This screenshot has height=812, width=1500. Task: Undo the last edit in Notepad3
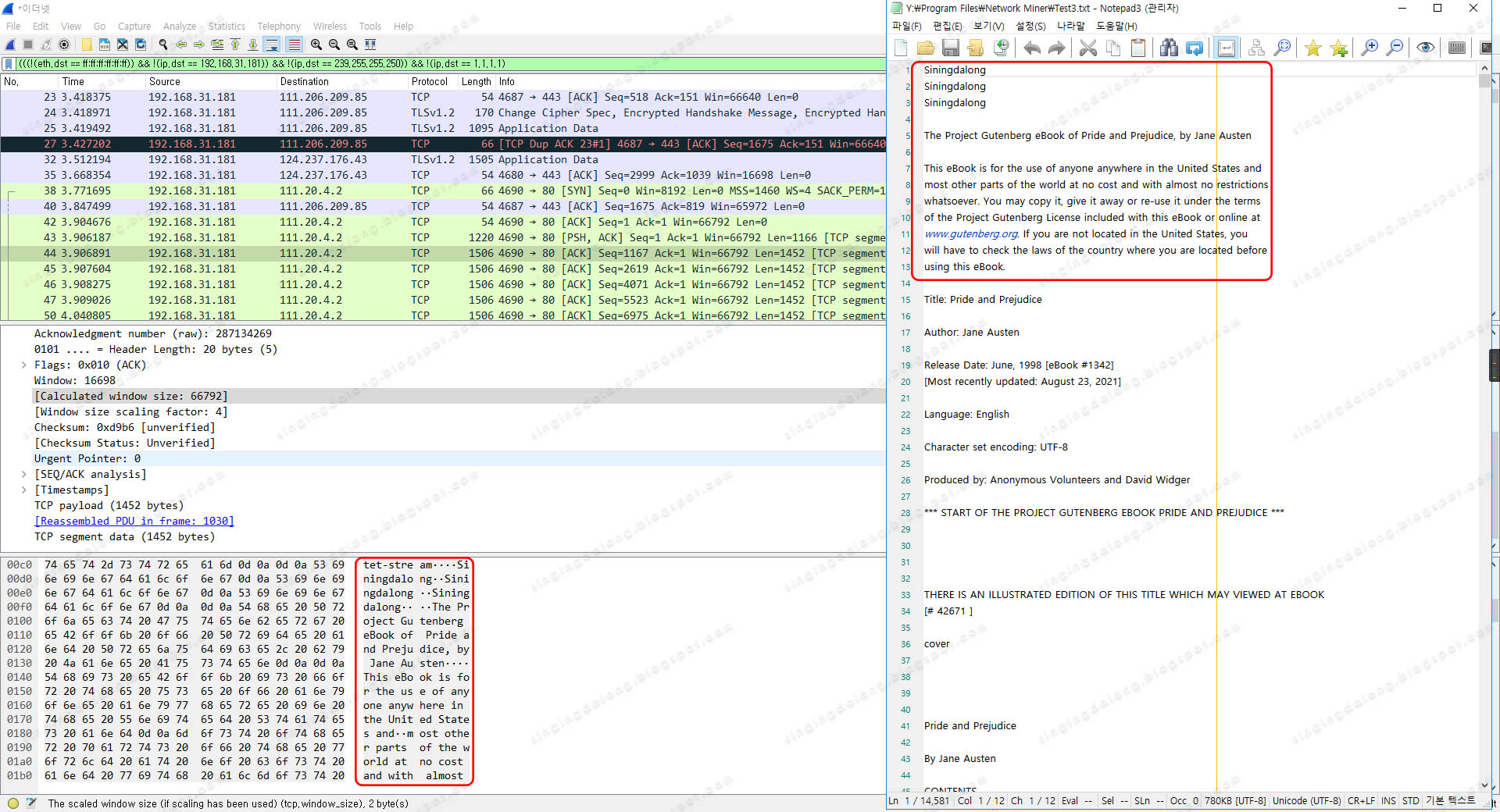tap(1032, 48)
